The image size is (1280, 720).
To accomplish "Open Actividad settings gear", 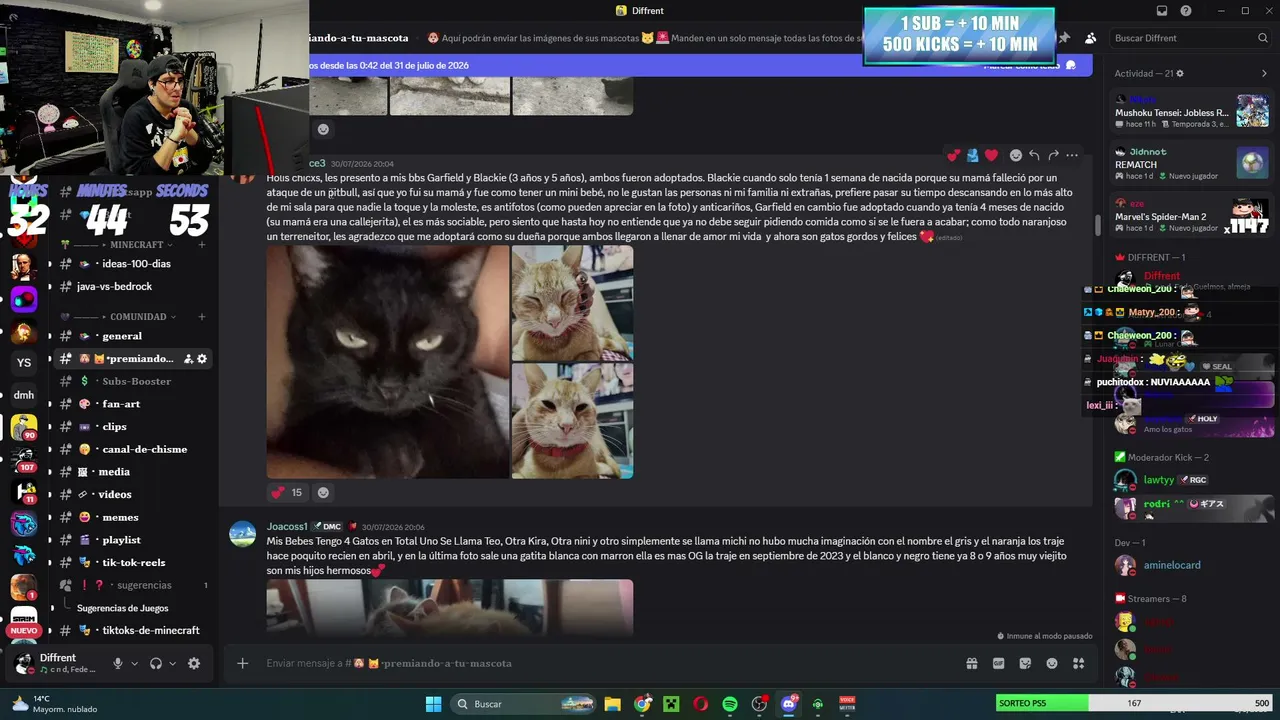I will point(1180,73).
